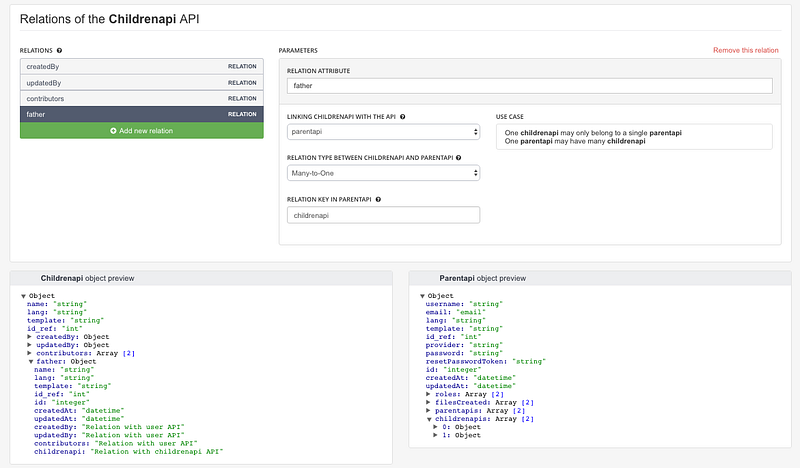Click help icon beside Relation Key in Parentapi
Viewport: 800px width, 468px height.
pos(378,200)
